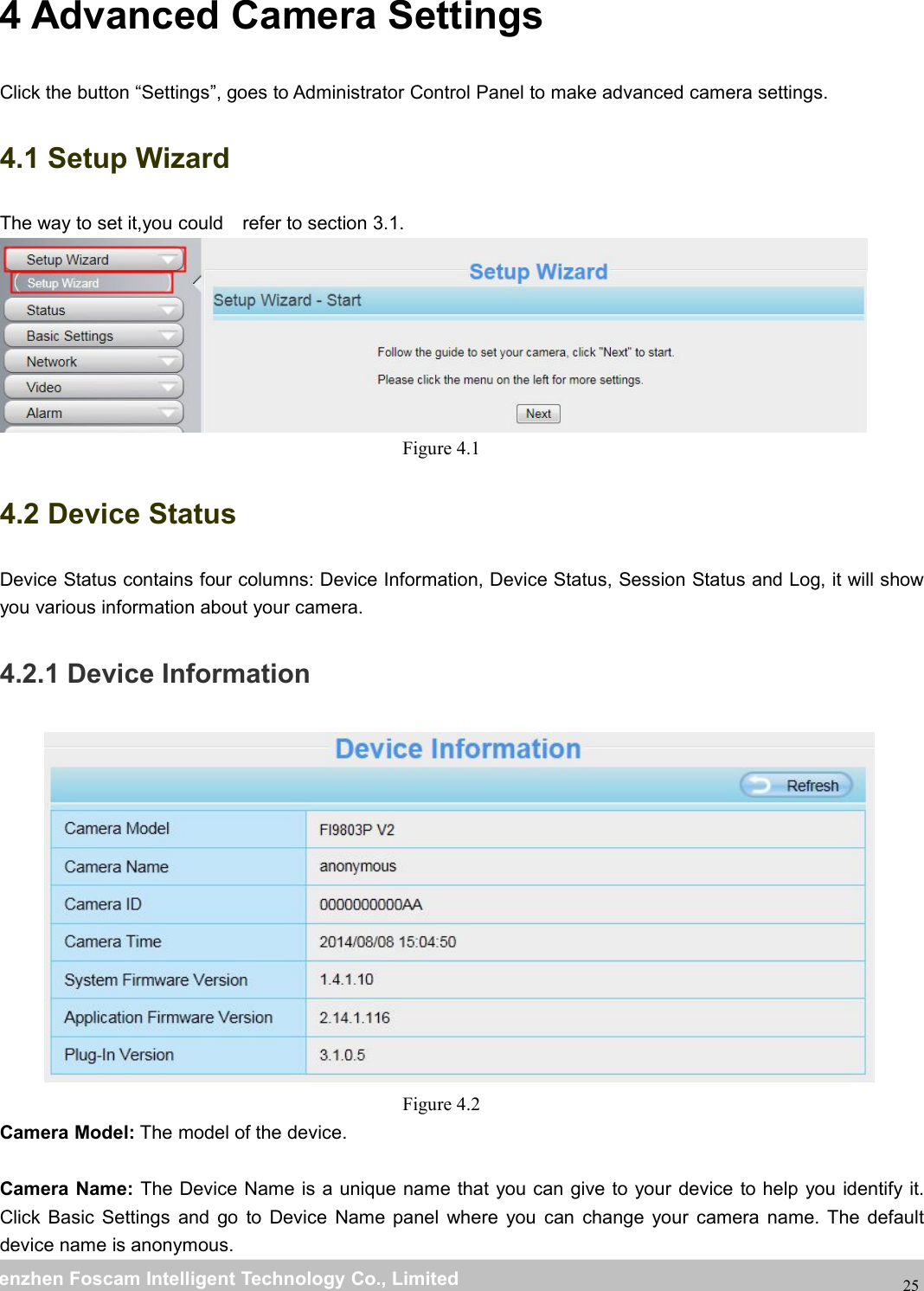Click the blue Setup Wizard panel title
Screen dimensions: 924x1291
pos(538,272)
